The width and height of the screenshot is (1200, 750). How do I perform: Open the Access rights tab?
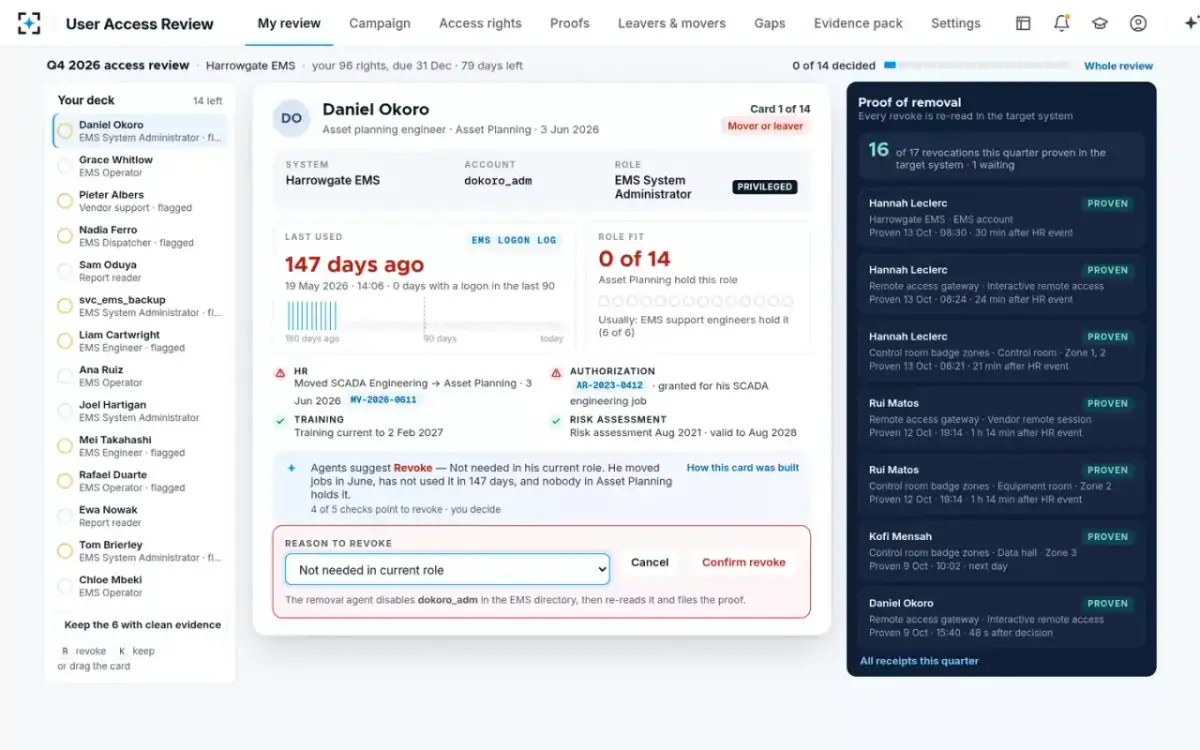480,23
